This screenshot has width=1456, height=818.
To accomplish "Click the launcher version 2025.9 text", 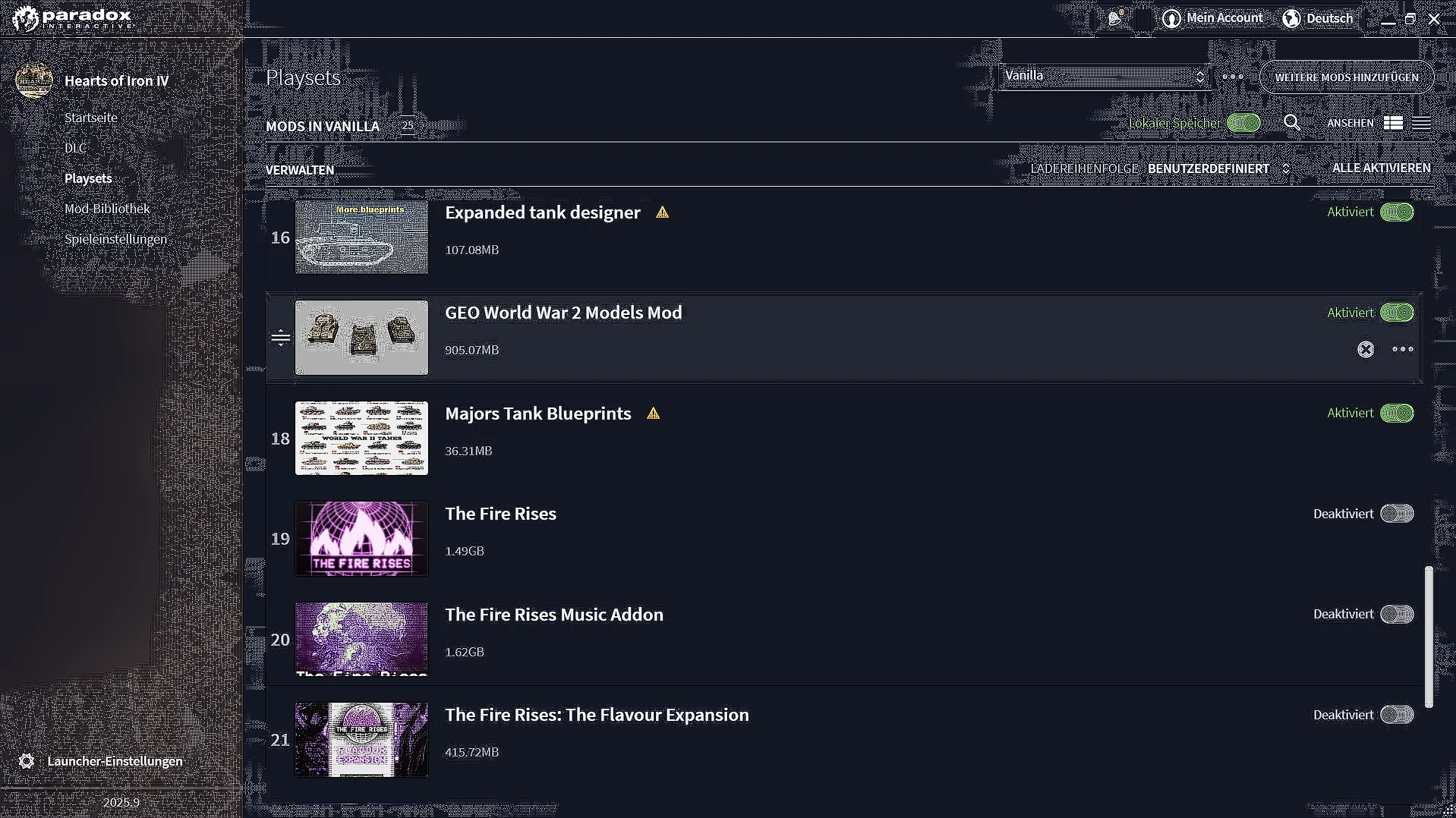I will 121,802.
